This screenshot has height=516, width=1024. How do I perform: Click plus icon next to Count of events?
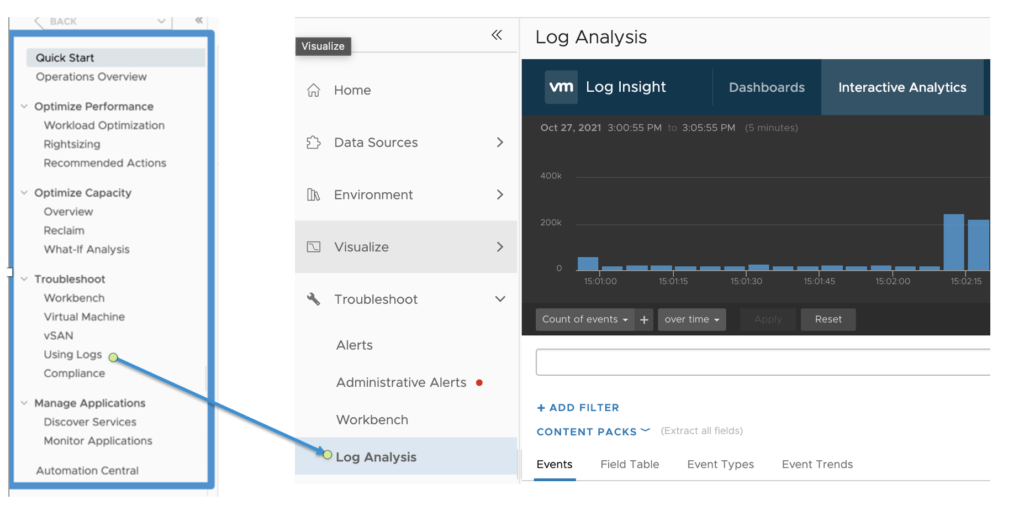644,320
